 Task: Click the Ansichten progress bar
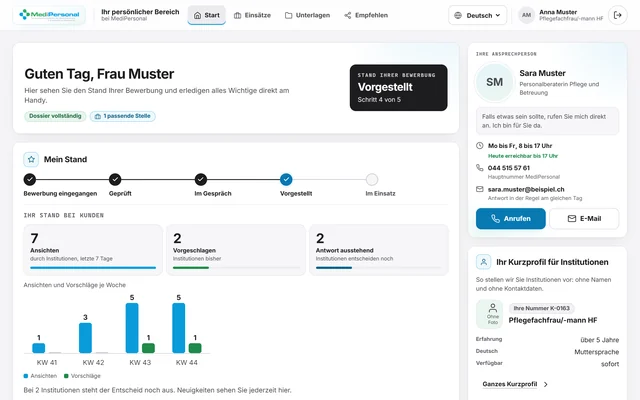[x=93, y=268]
